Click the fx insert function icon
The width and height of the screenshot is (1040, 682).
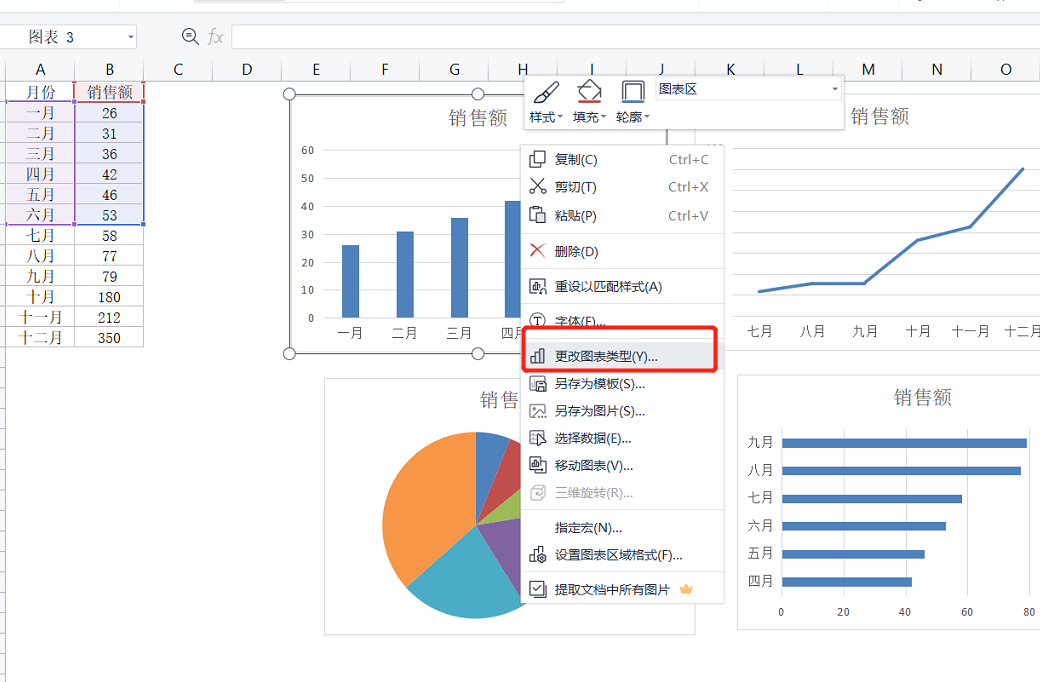pos(215,36)
